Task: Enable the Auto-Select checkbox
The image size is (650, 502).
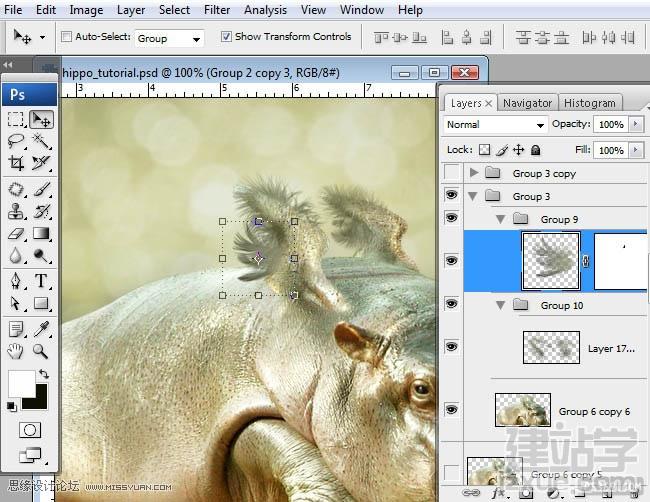Action: click(x=66, y=37)
